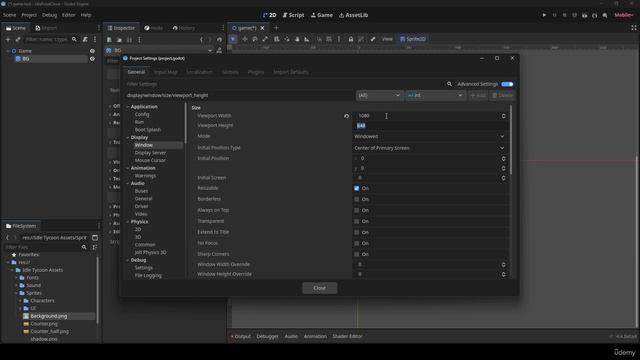The width and height of the screenshot is (640, 360).
Task: Switch to the Import Defaults tab
Action: (291, 72)
